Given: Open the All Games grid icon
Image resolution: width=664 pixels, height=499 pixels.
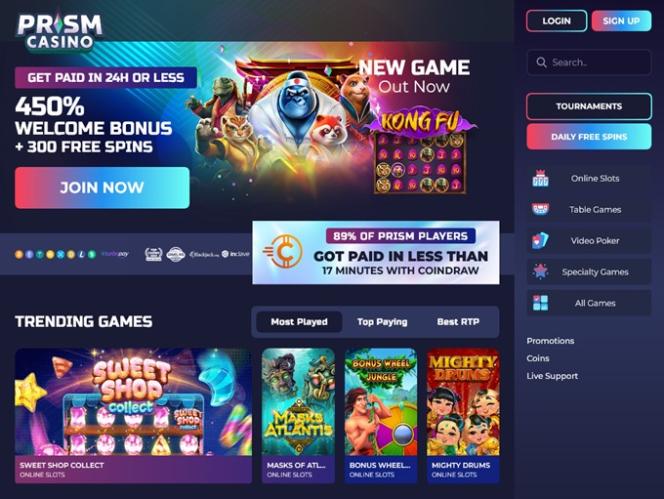Looking at the screenshot, I should coord(540,303).
